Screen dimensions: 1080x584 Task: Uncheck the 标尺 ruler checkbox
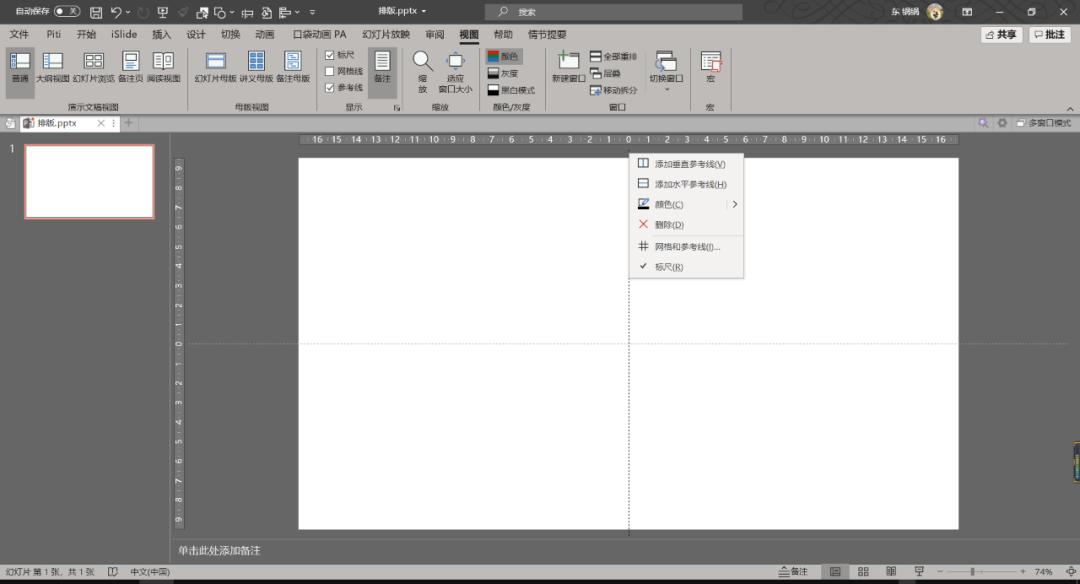click(x=330, y=55)
